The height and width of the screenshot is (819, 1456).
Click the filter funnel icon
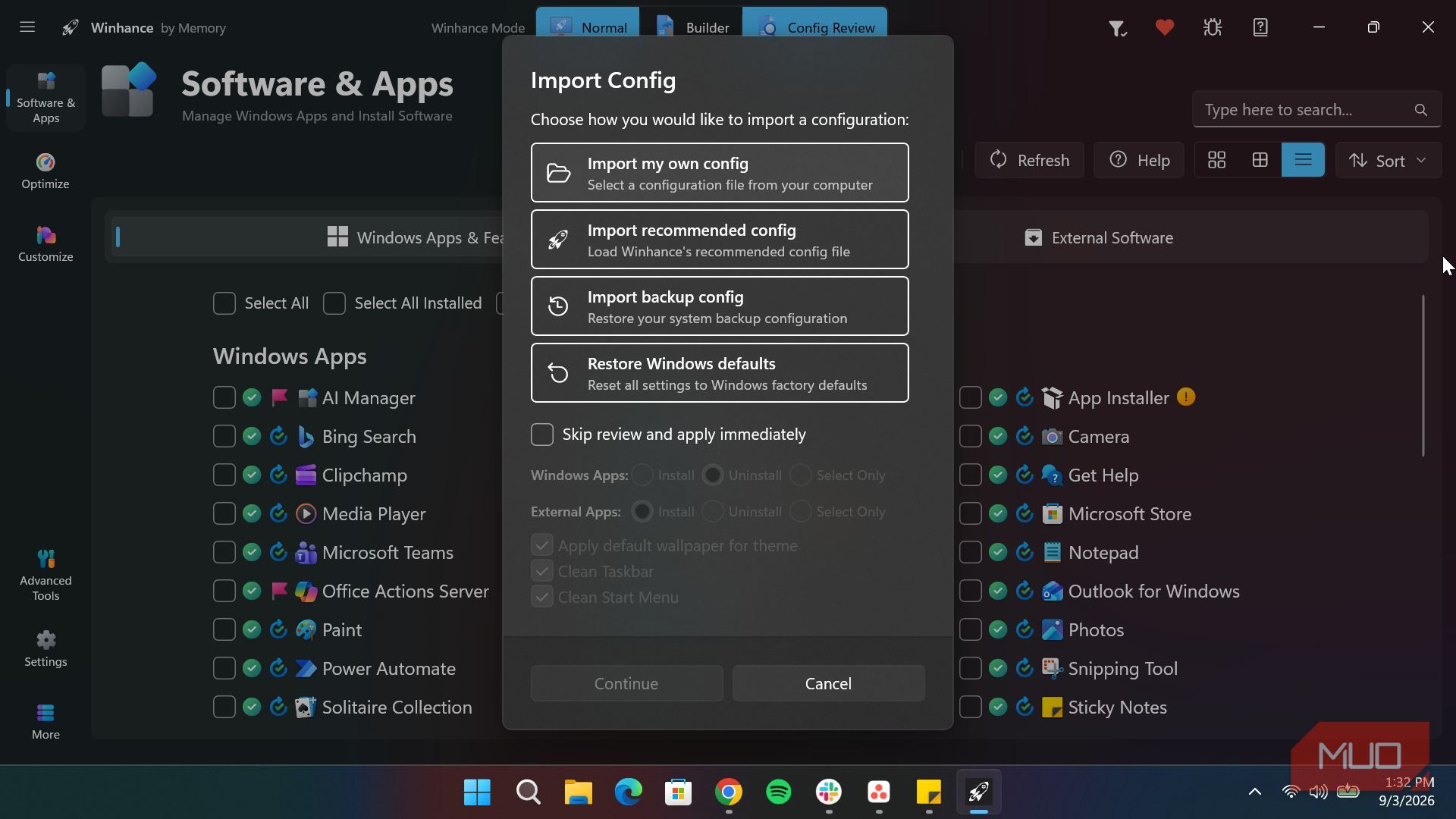click(1117, 28)
